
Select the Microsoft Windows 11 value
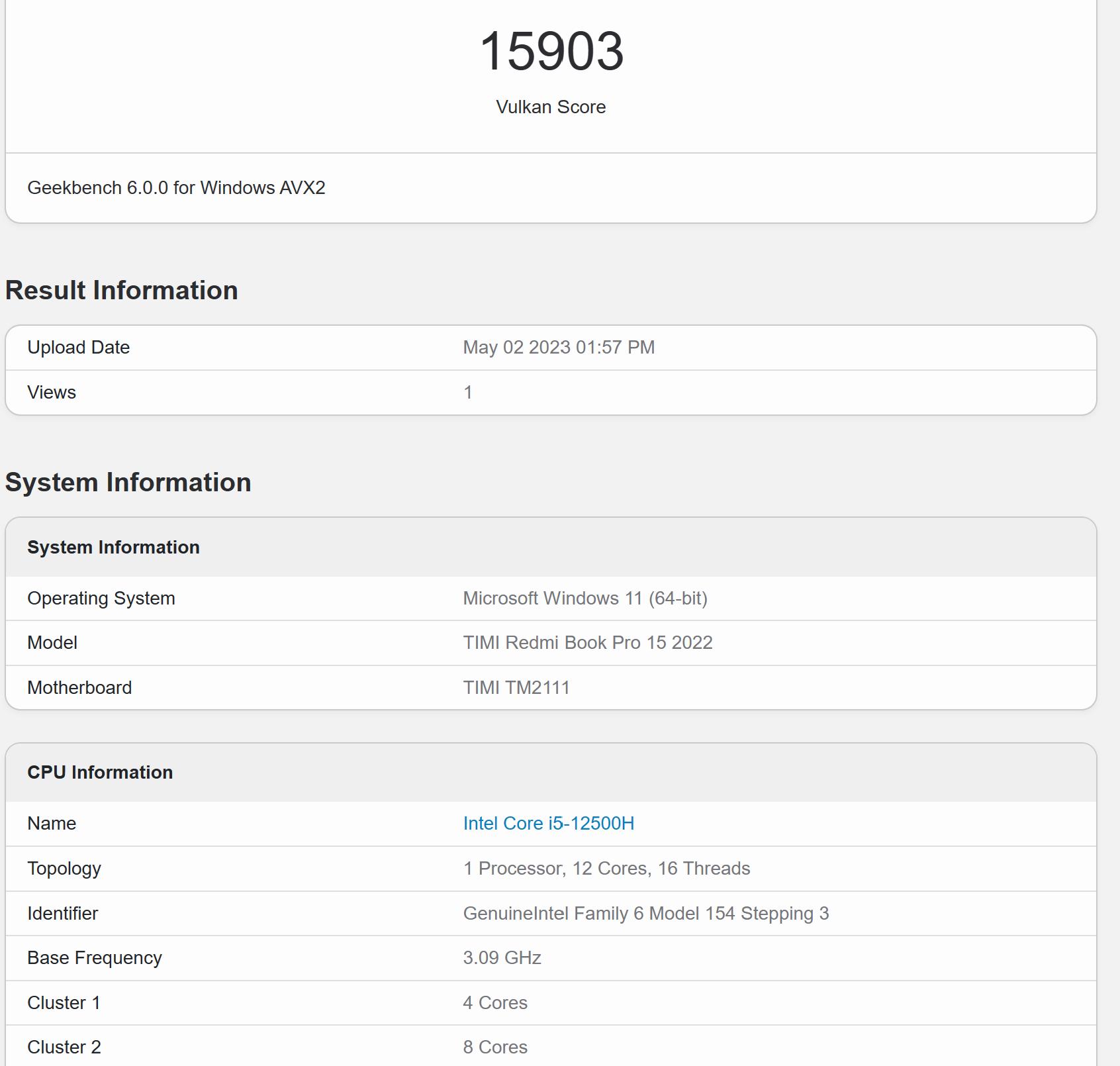[x=585, y=598]
